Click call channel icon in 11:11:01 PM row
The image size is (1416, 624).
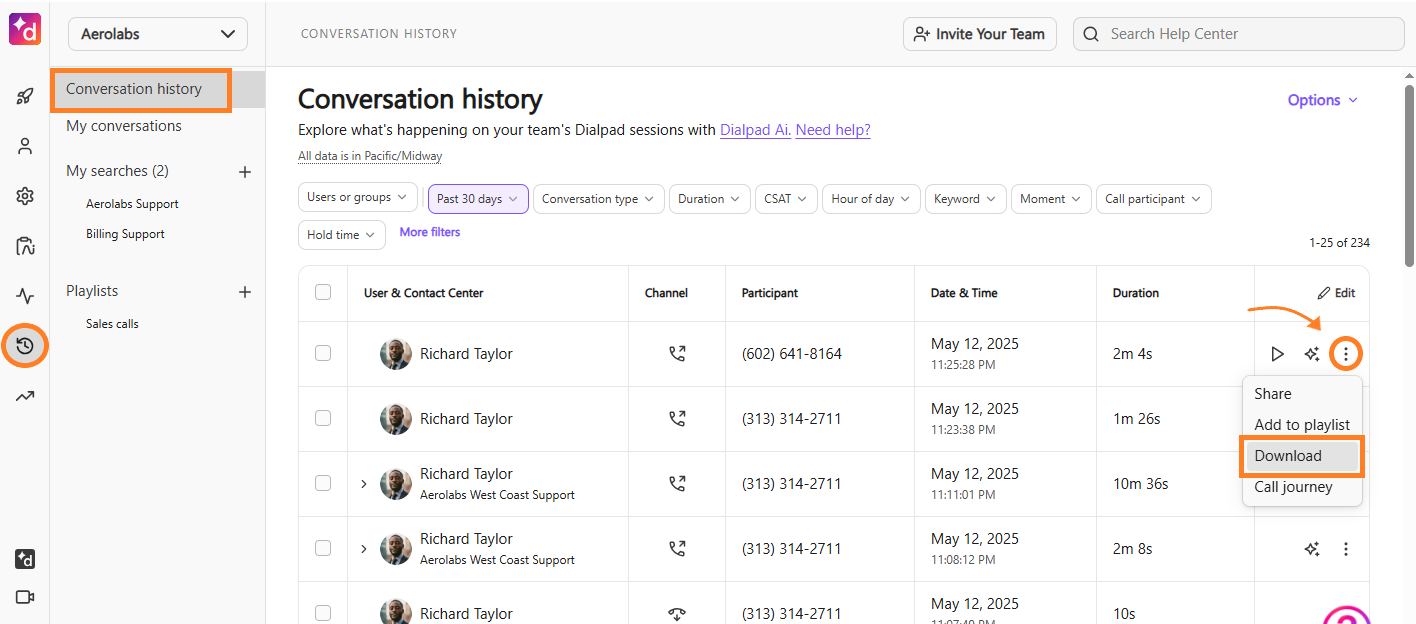pos(677,484)
